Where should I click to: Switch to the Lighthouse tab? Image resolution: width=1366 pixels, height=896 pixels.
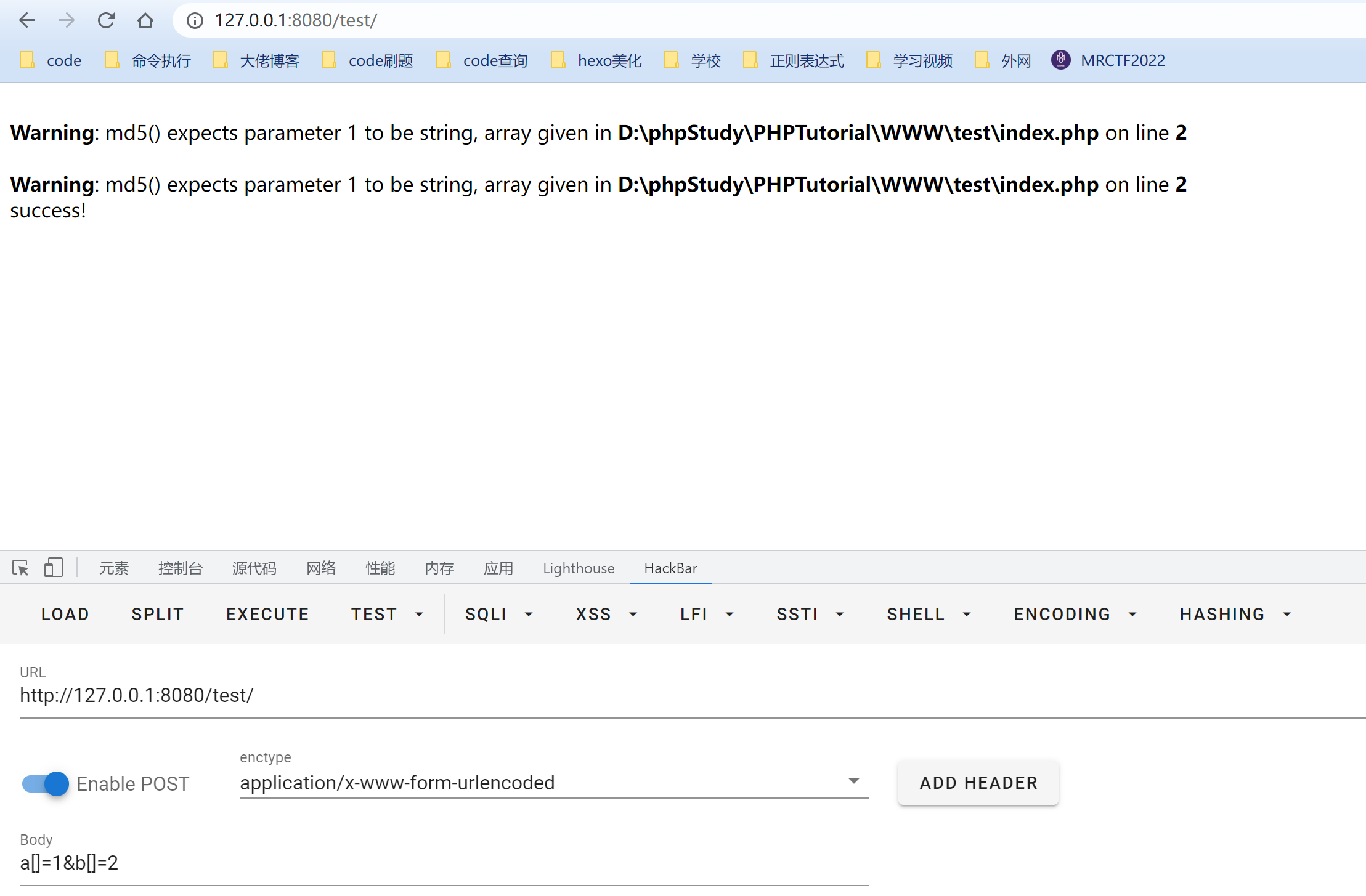pos(578,568)
